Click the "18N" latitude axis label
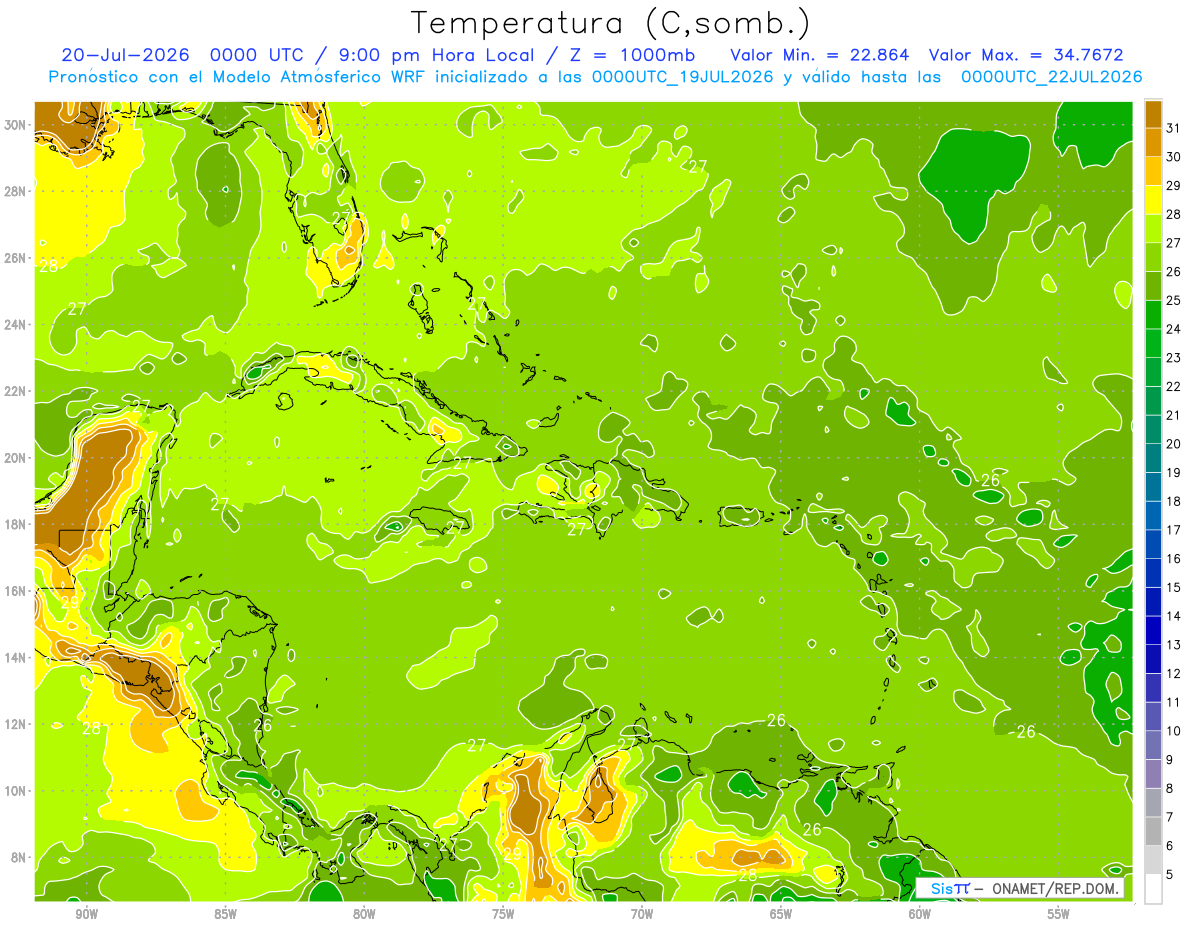The height and width of the screenshot is (927, 1200). pyautogui.click(x=15, y=524)
